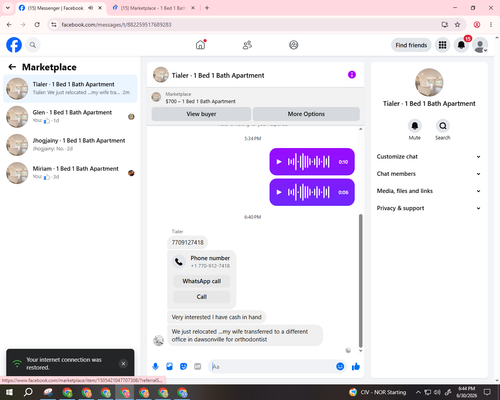Click the Facebook search magnifier icon
The height and width of the screenshot is (400, 500).
pyautogui.click(x=33, y=45)
